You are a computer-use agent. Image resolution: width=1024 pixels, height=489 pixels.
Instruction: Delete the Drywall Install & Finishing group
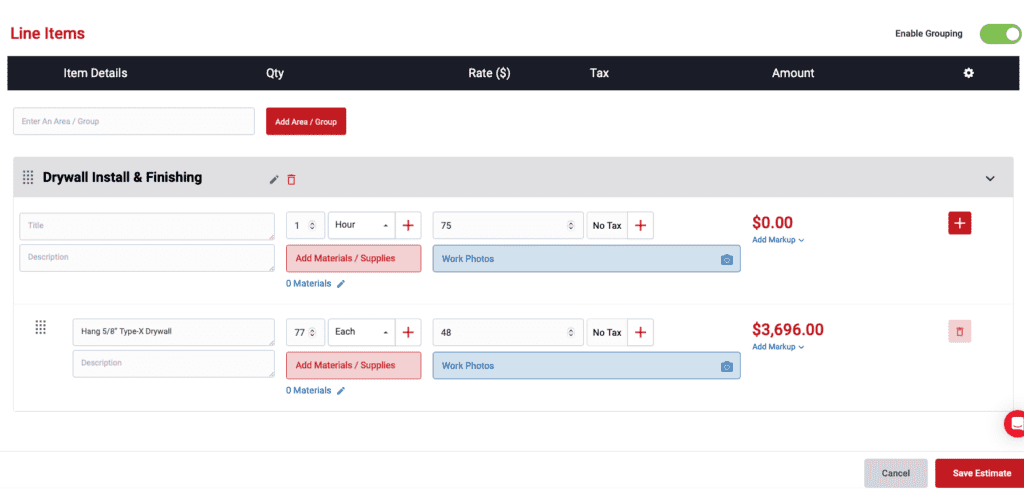[x=292, y=179]
